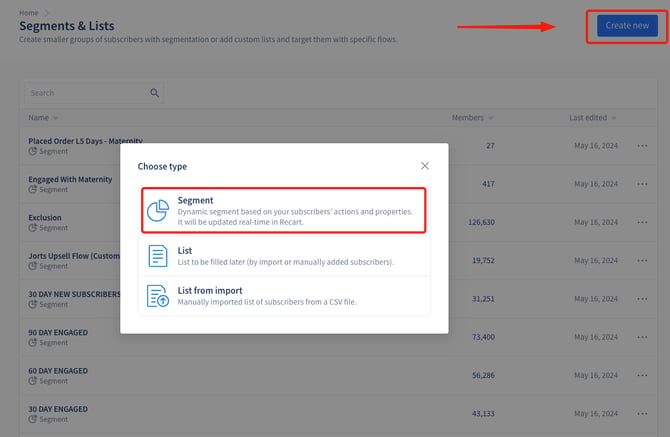Screen dimensions: 670x437
Task: Open the 90 DAY ENGAGED segment
Action: (58, 332)
